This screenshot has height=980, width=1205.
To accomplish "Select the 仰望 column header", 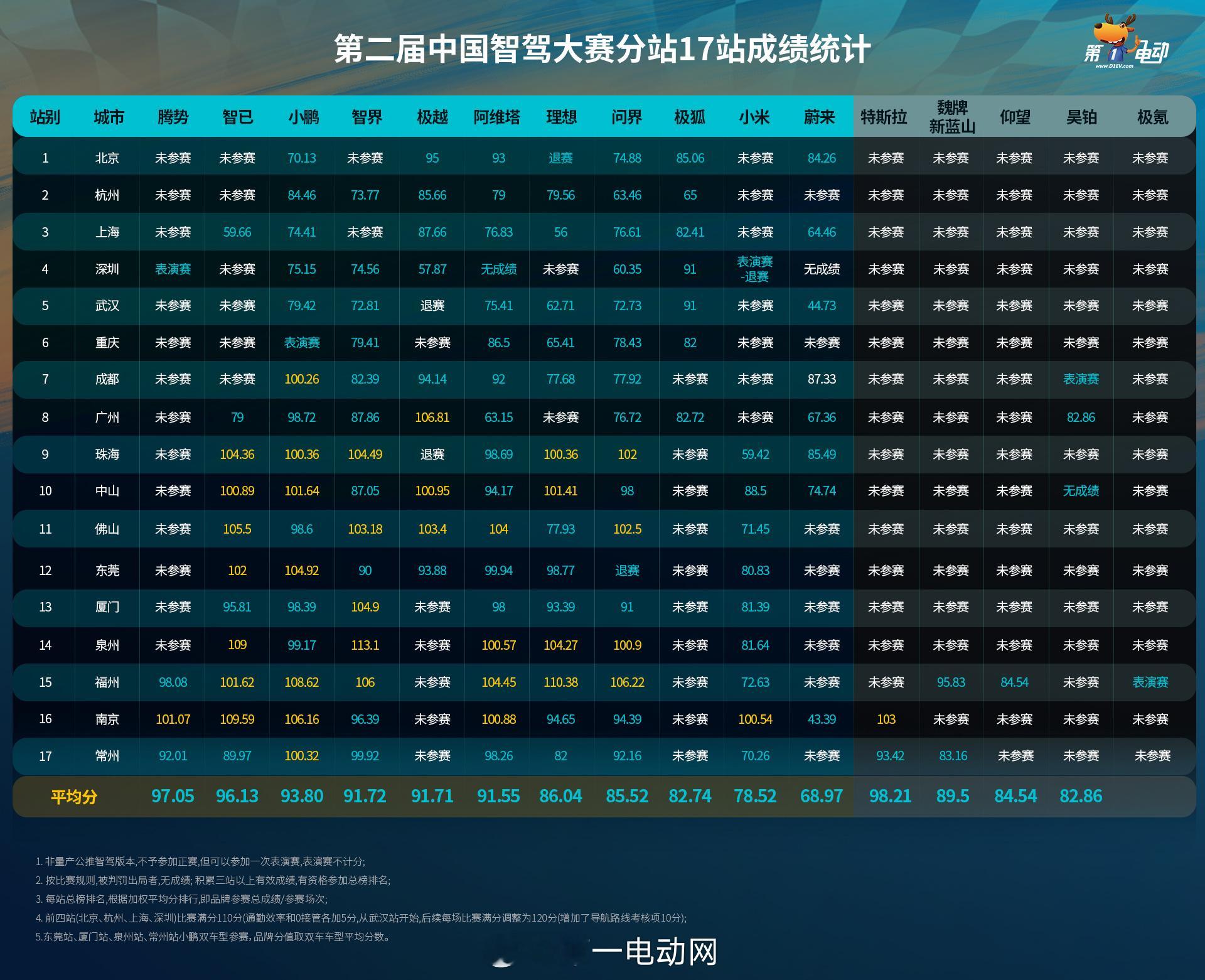I will 1015,117.
